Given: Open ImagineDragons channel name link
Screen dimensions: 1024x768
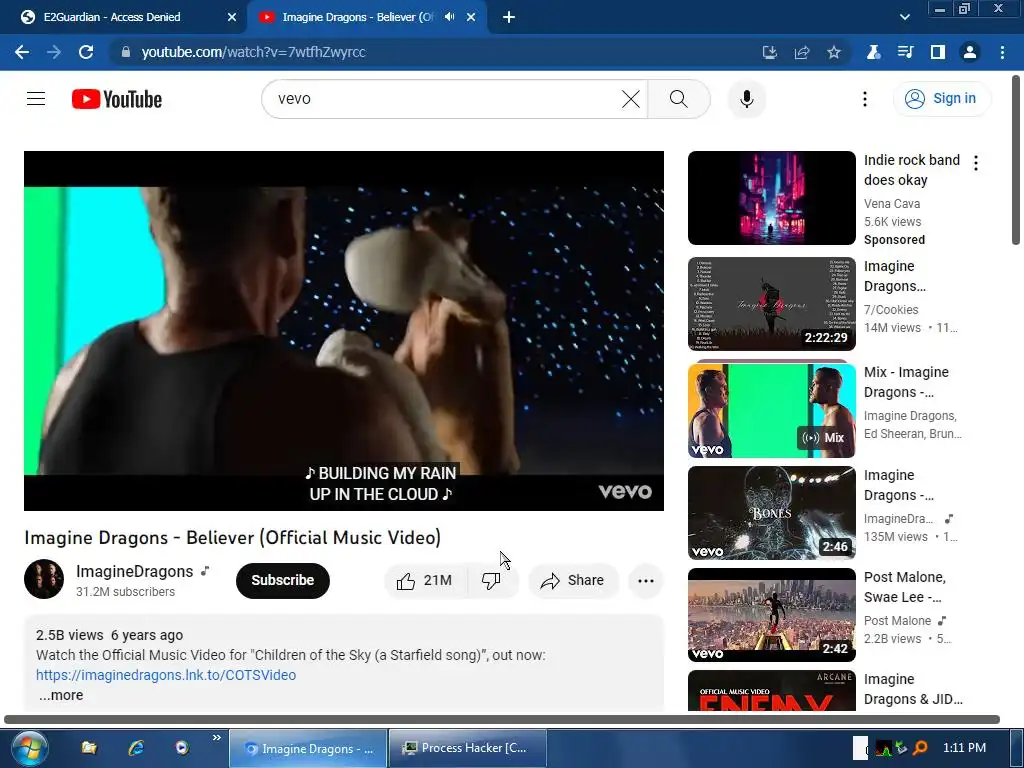Looking at the screenshot, I should 135,571.
